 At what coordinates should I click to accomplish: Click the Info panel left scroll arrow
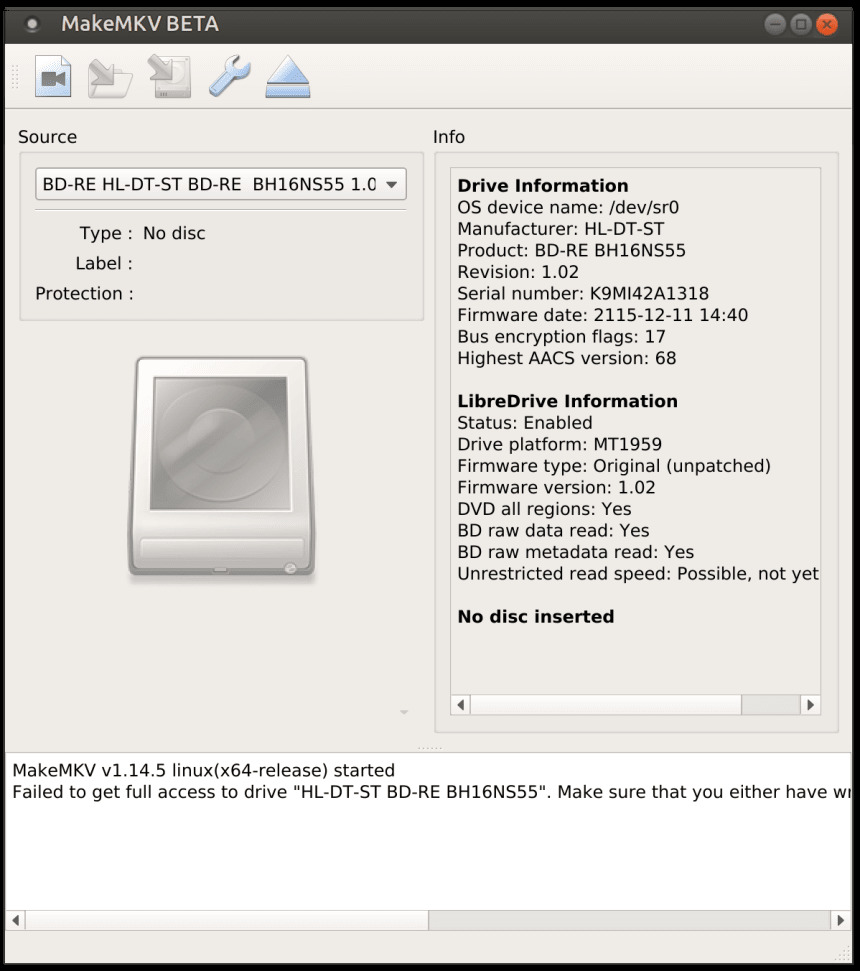(460, 705)
